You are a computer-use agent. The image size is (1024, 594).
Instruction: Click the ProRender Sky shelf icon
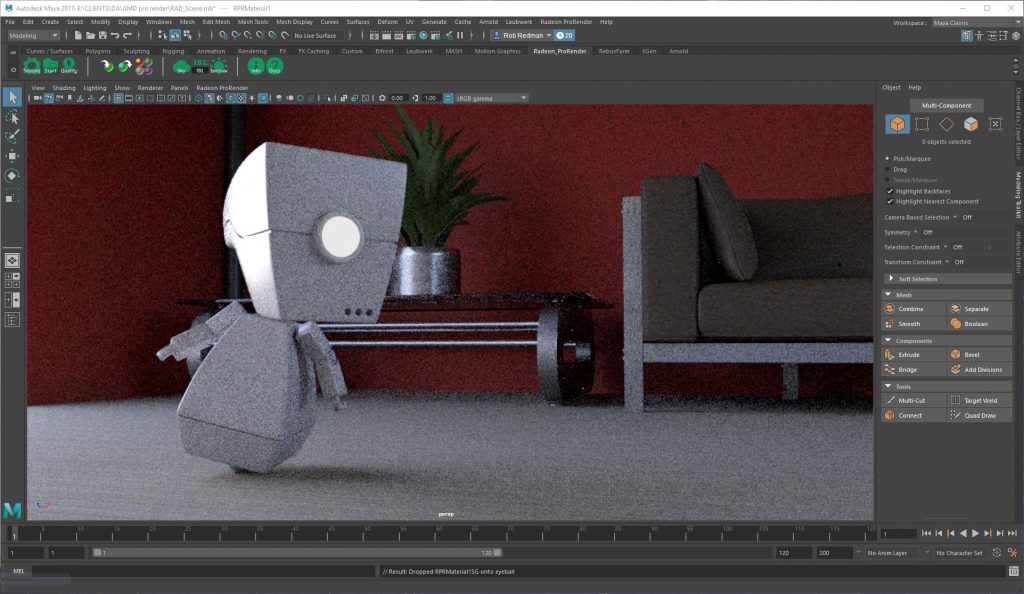(x=182, y=66)
